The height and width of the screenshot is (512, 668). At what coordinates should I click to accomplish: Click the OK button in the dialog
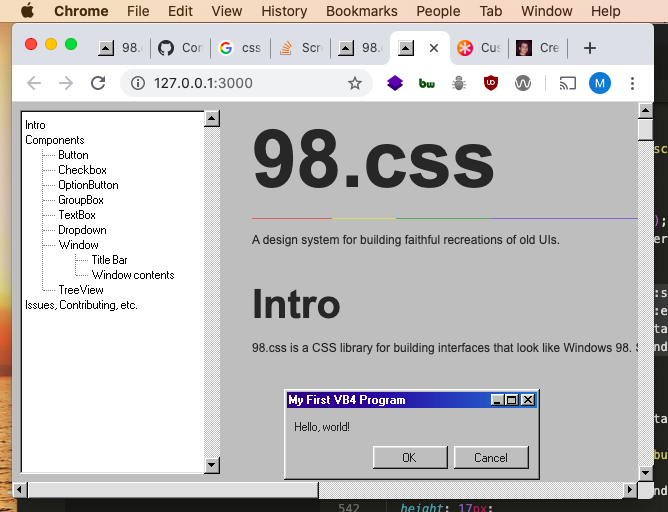pyautogui.click(x=410, y=457)
